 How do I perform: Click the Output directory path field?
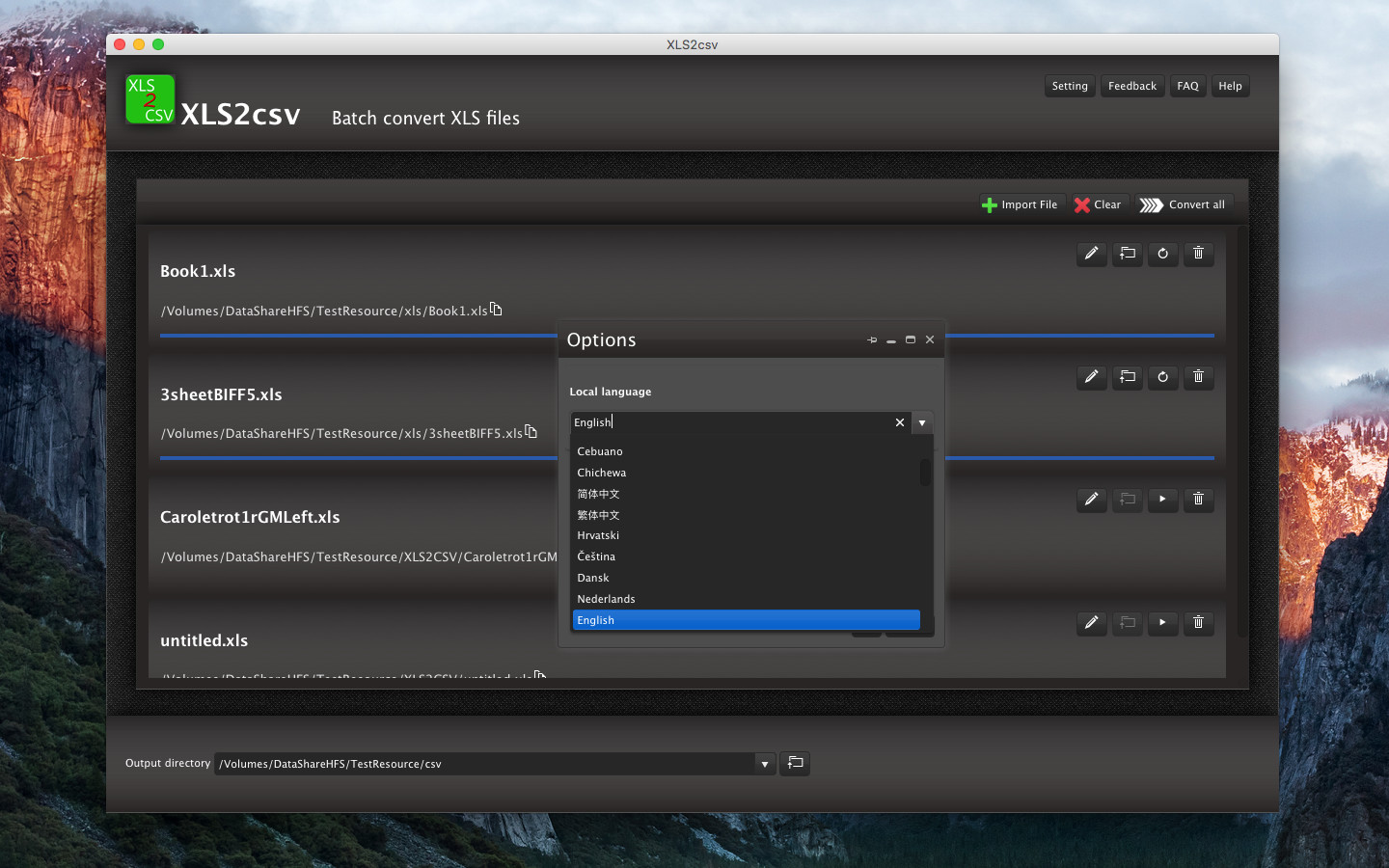tap(484, 764)
